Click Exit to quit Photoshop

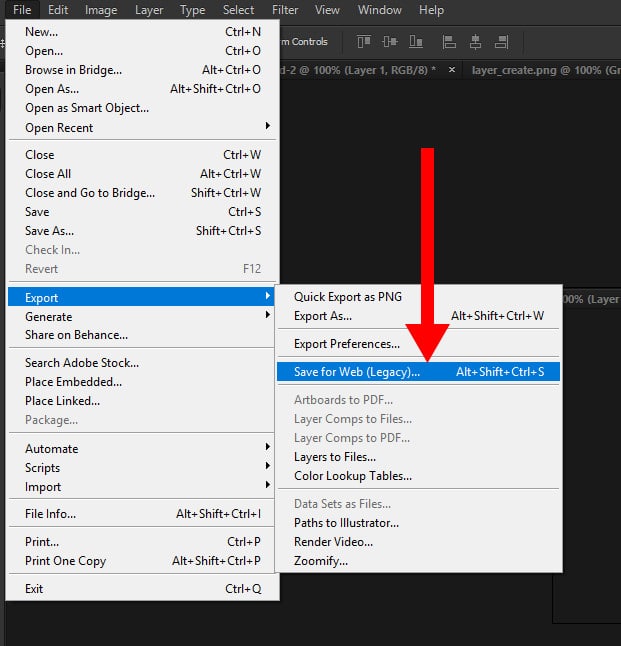pos(141,588)
